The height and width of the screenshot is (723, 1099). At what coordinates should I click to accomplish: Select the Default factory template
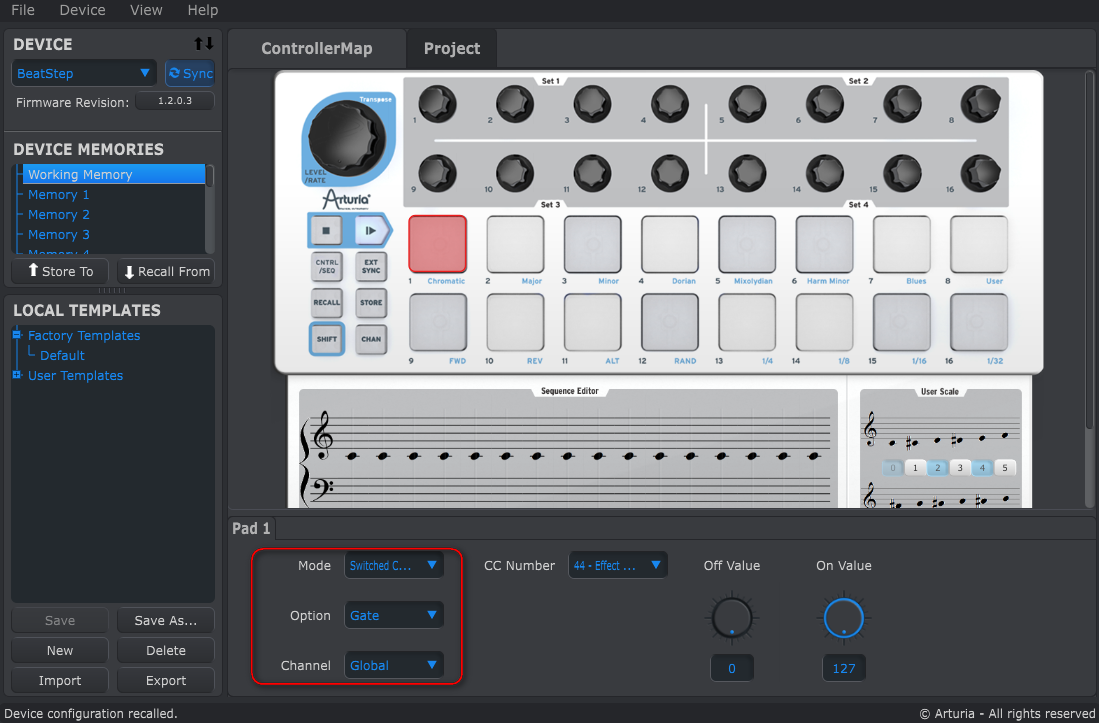(62, 355)
